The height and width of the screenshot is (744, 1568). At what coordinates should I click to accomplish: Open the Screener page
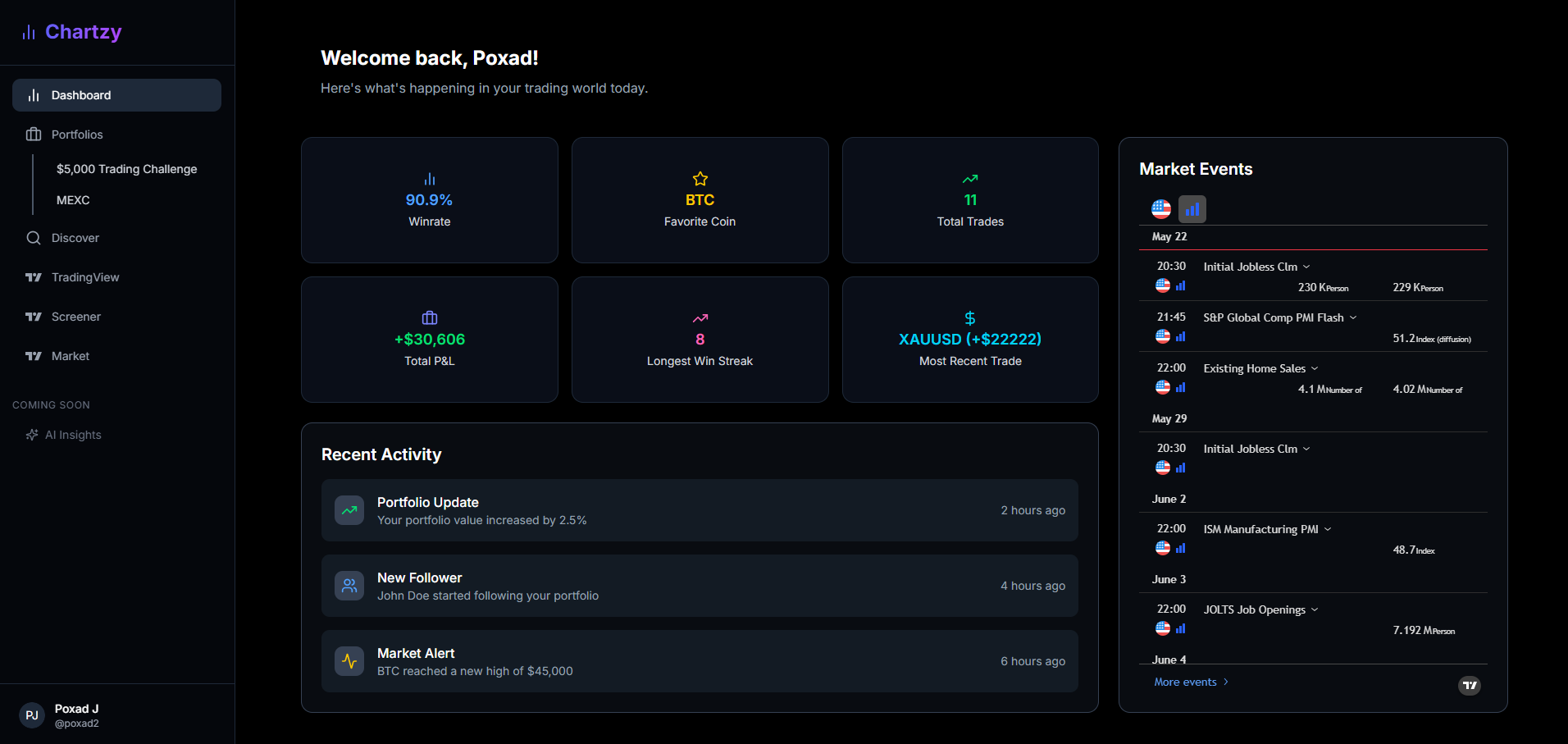(116, 317)
